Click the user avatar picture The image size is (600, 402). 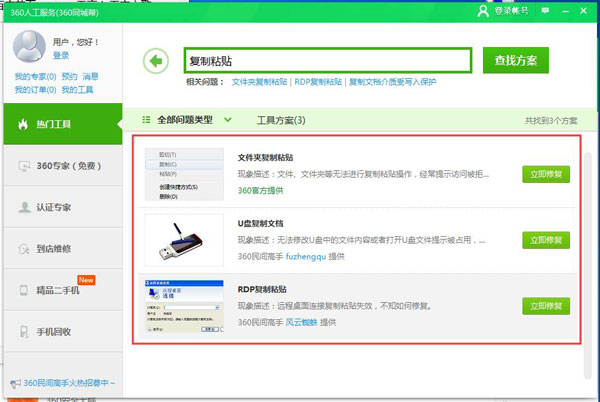[29, 46]
